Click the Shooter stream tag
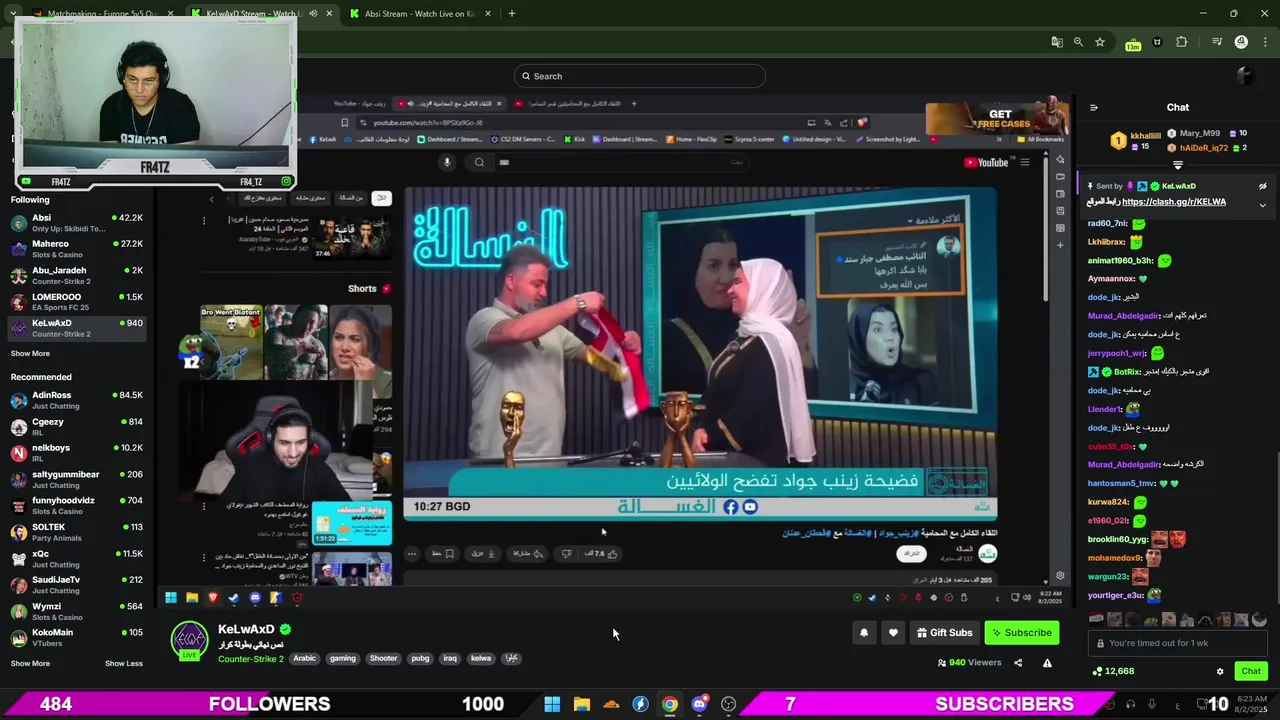Image resolution: width=1280 pixels, height=720 pixels. pos(383,658)
